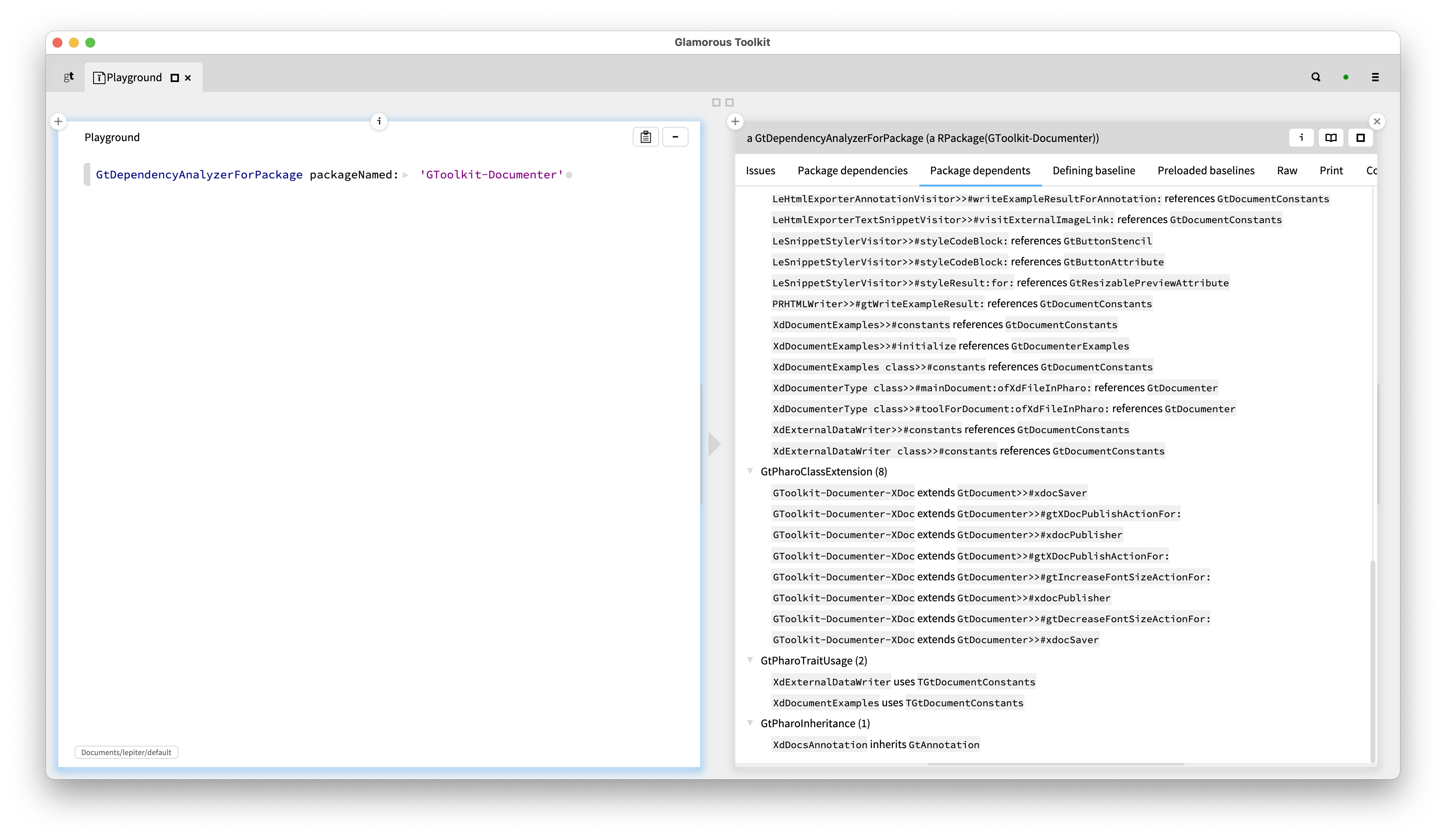Image resolution: width=1446 pixels, height=840 pixels.
Task: Switch to the Package dependencies tab
Action: tap(852, 170)
